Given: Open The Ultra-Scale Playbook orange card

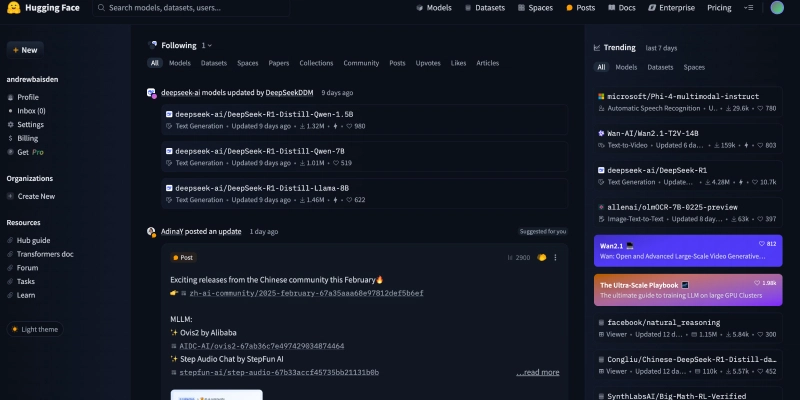Looking at the screenshot, I should pos(686,290).
